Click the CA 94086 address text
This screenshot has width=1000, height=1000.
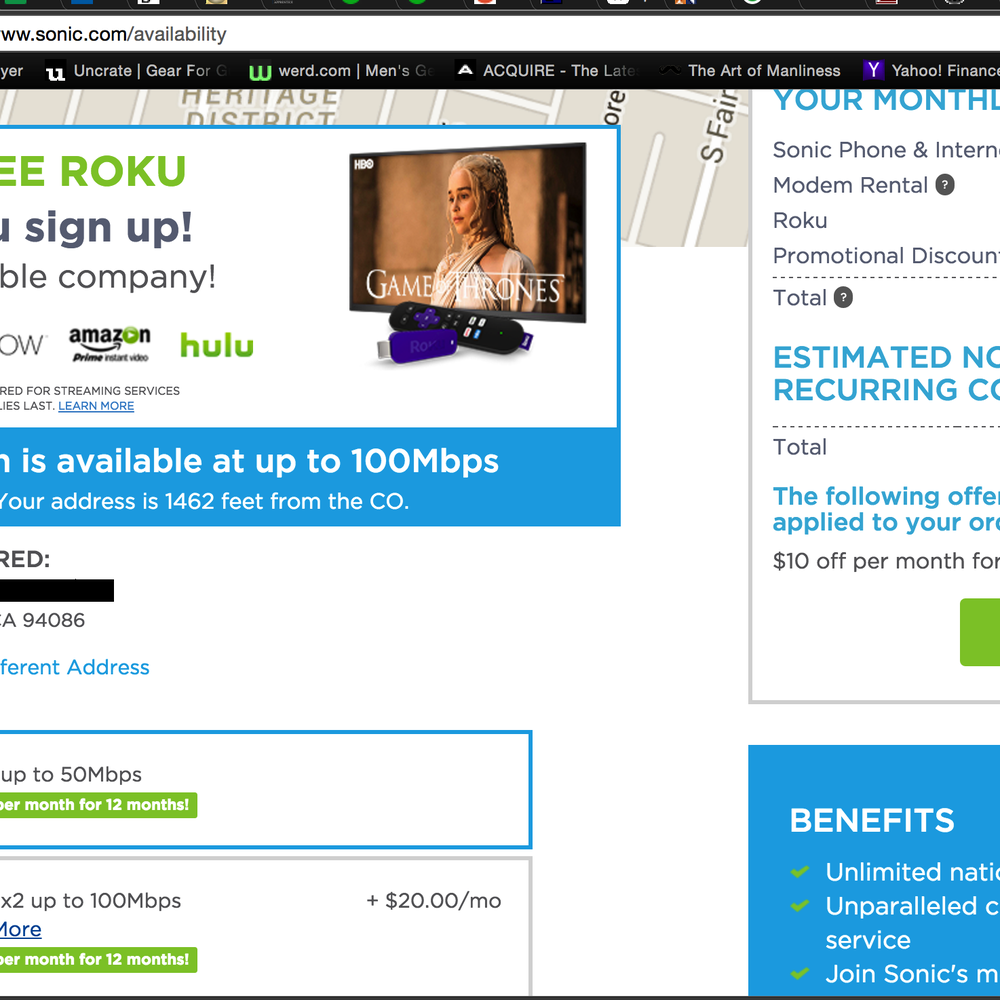pyautogui.click(x=42, y=620)
